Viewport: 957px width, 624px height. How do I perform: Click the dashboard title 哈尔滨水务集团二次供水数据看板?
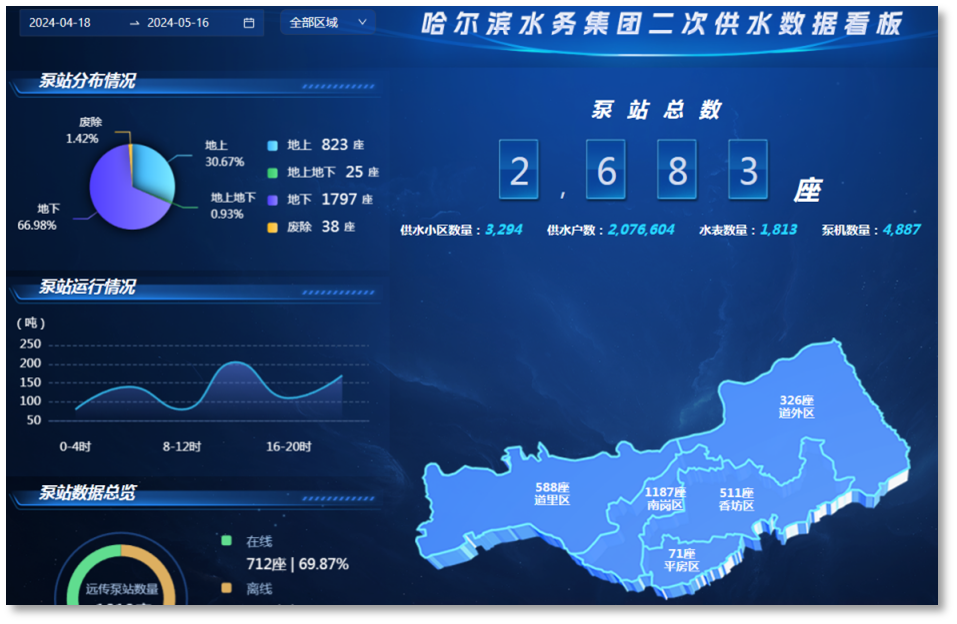tap(662, 24)
